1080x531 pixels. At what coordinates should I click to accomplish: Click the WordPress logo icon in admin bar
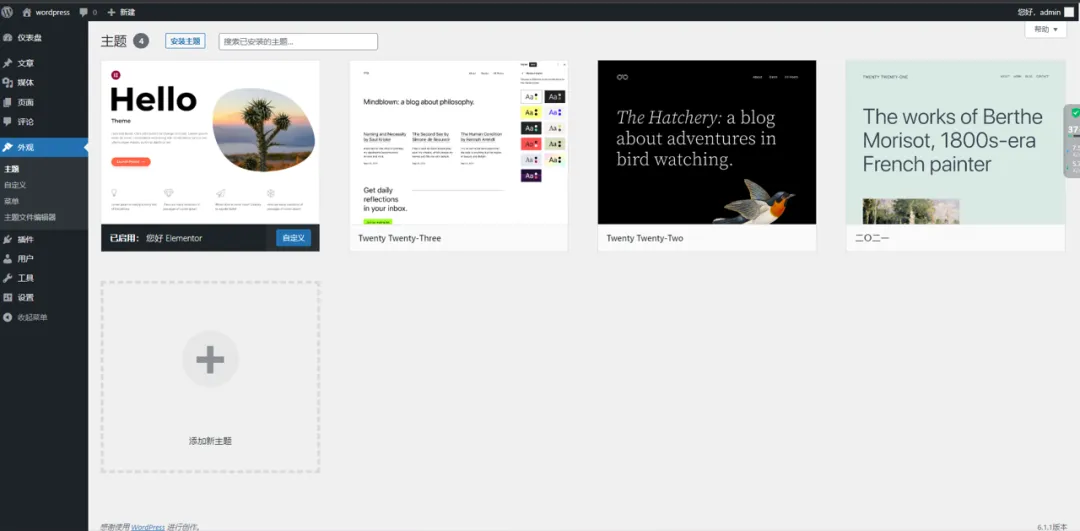coord(7,12)
